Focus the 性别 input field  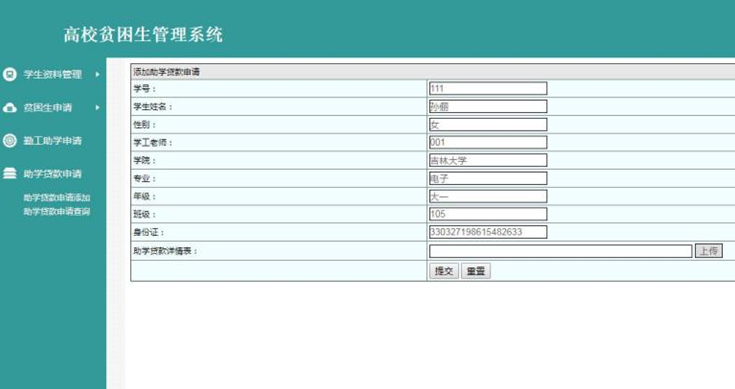488,124
